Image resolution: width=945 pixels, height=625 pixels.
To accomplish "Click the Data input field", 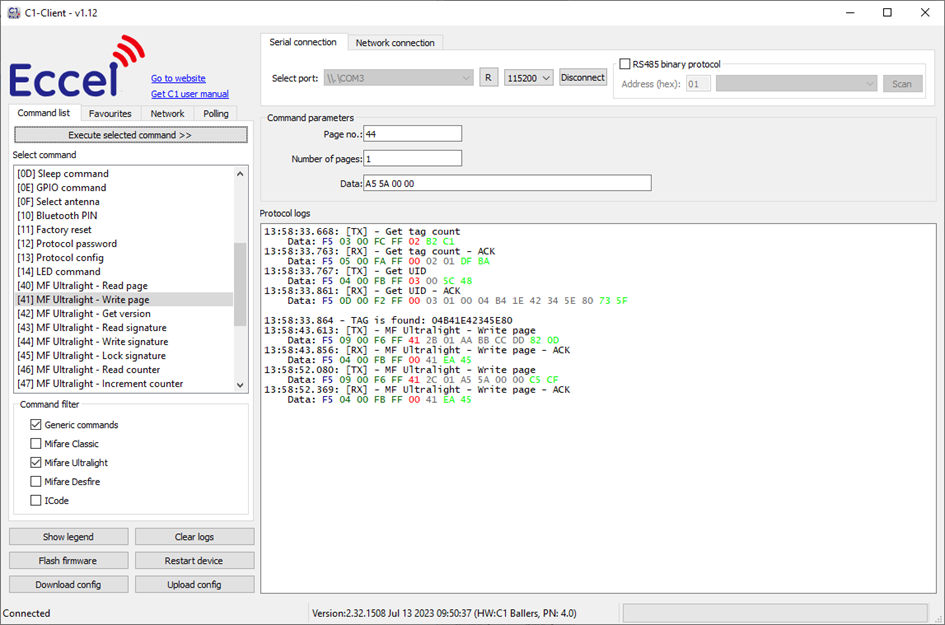I will tap(506, 183).
